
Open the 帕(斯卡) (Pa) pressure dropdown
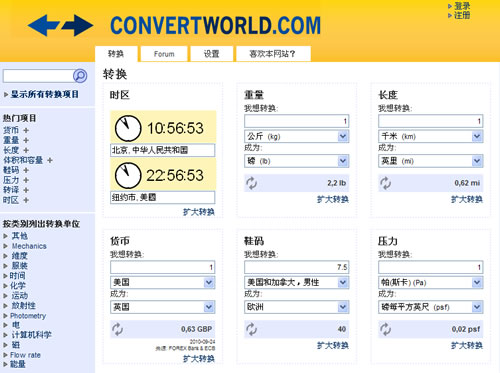point(431,283)
